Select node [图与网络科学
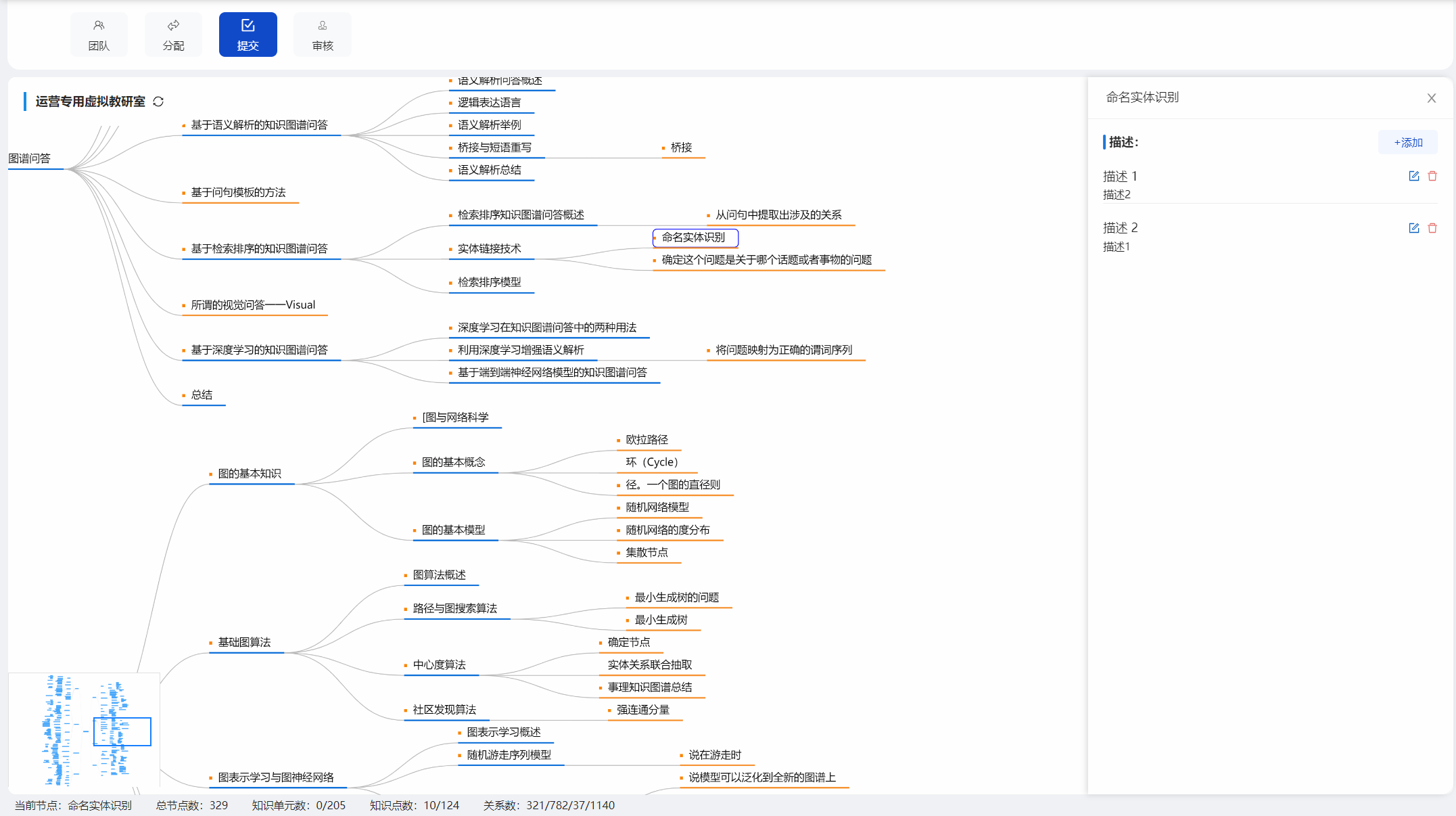Image resolution: width=1456 pixels, height=816 pixels. click(455, 417)
